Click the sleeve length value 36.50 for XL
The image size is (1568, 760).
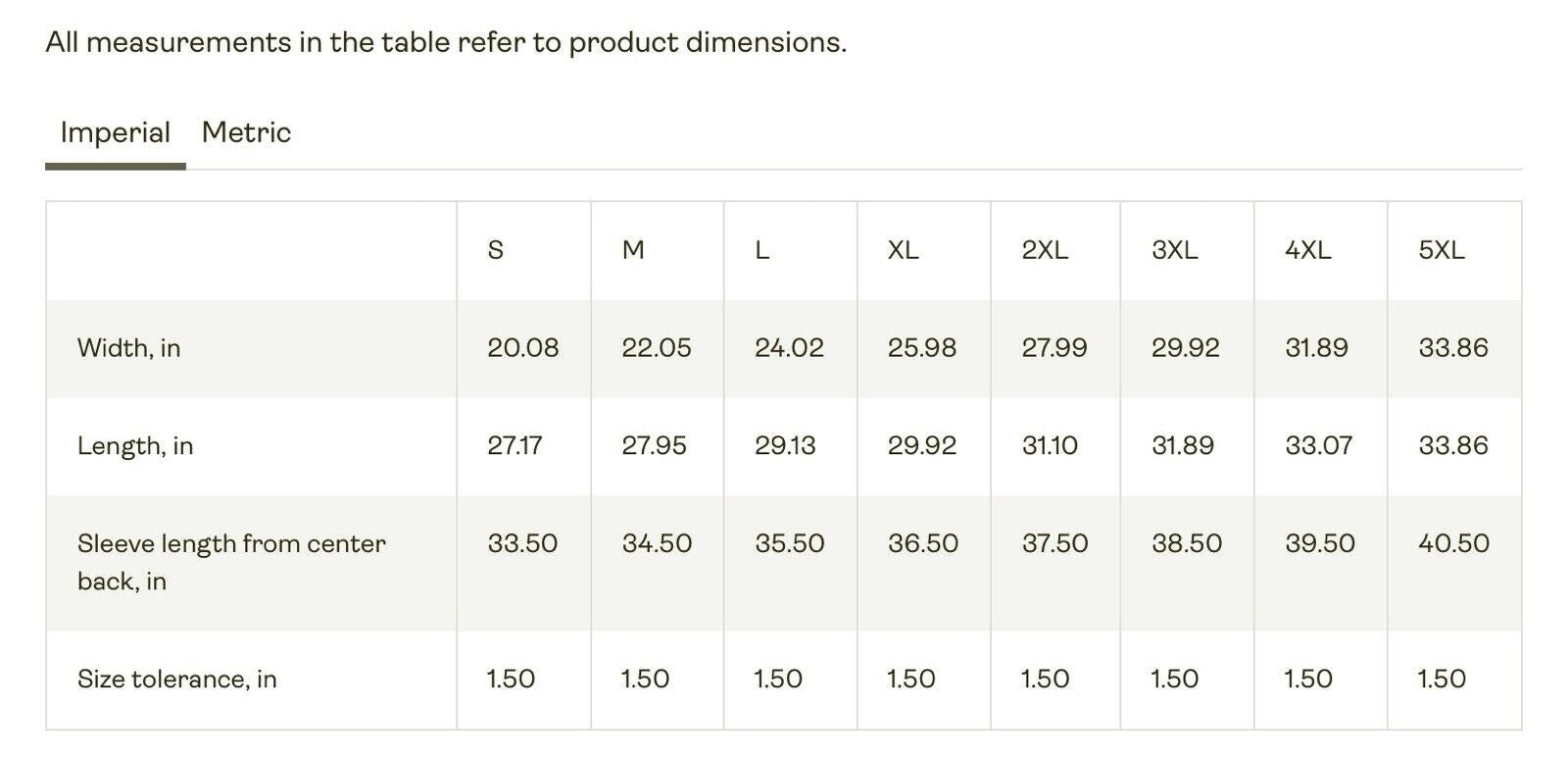922,543
